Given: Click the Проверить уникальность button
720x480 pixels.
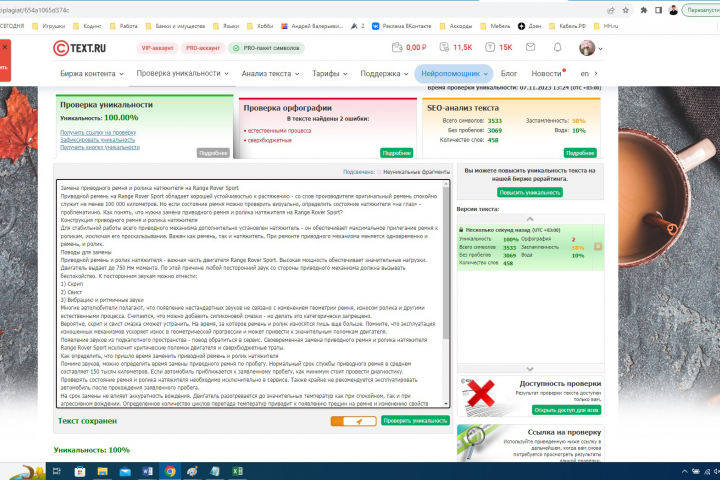Looking at the screenshot, I should [415, 421].
